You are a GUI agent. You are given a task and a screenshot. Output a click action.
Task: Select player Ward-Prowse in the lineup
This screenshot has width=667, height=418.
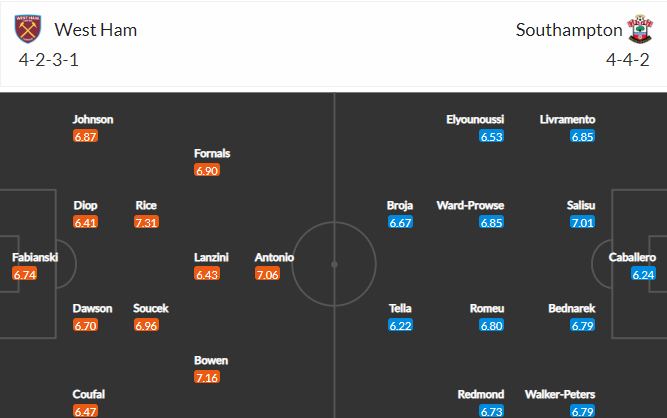(x=470, y=205)
